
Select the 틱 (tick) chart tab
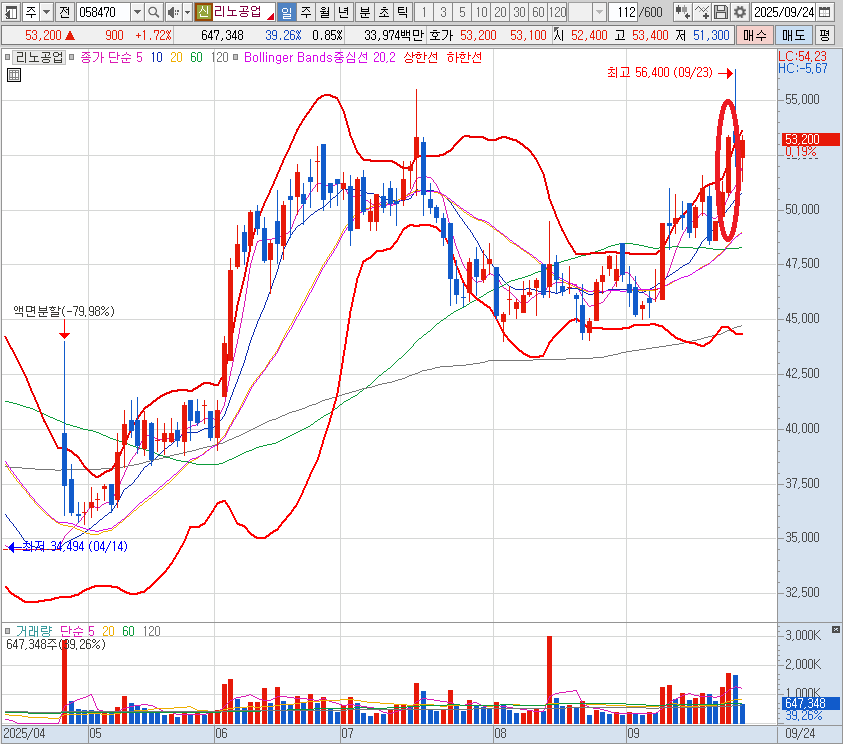tap(401, 12)
